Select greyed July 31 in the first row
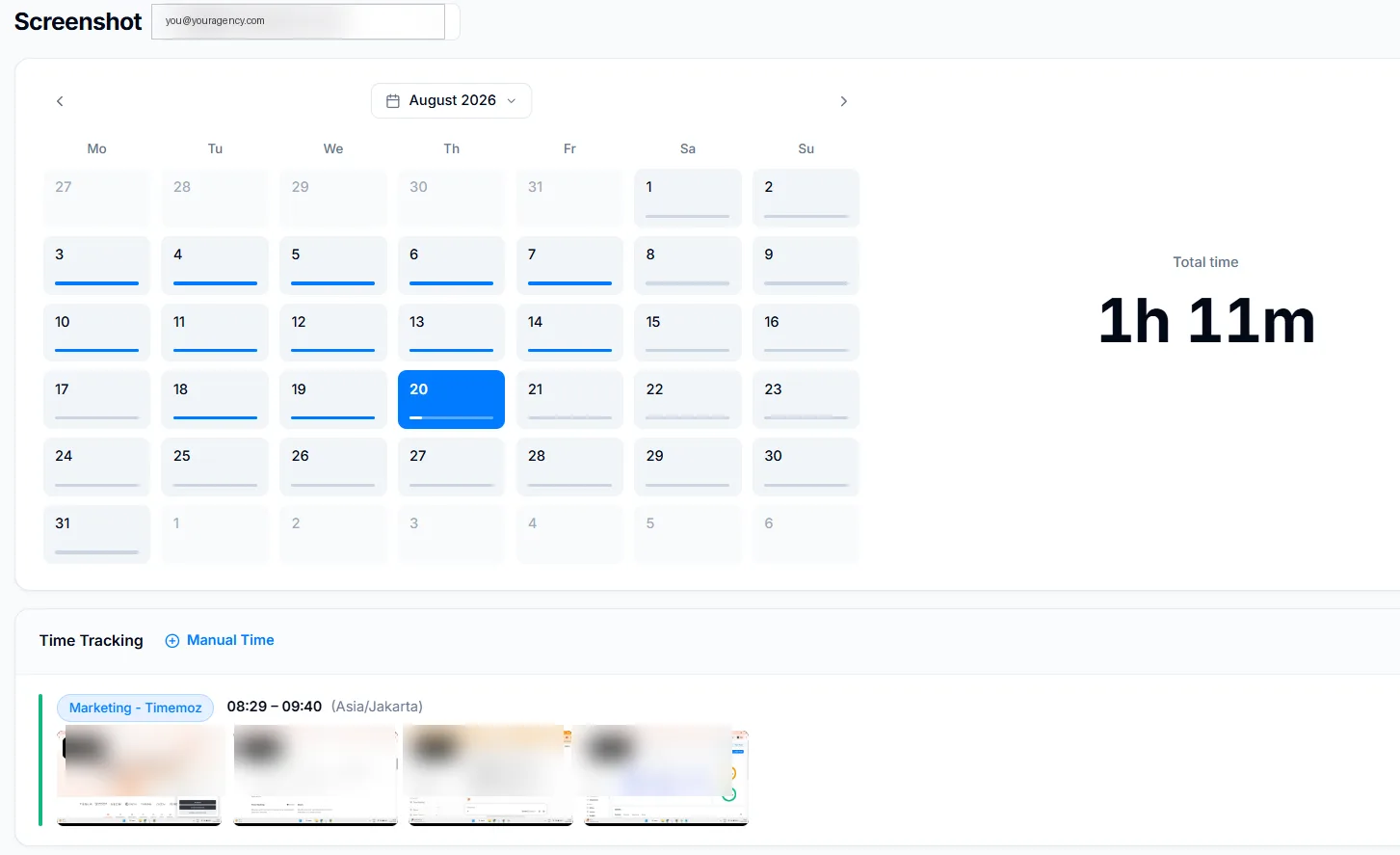This screenshot has height=855, width=1400. pyautogui.click(x=569, y=198)
